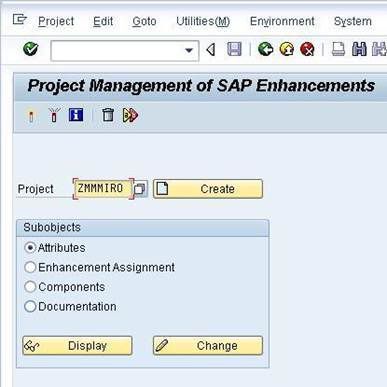Viewport: 387px width, 387px height.
Task: Click the Change button
Action: 208,346
